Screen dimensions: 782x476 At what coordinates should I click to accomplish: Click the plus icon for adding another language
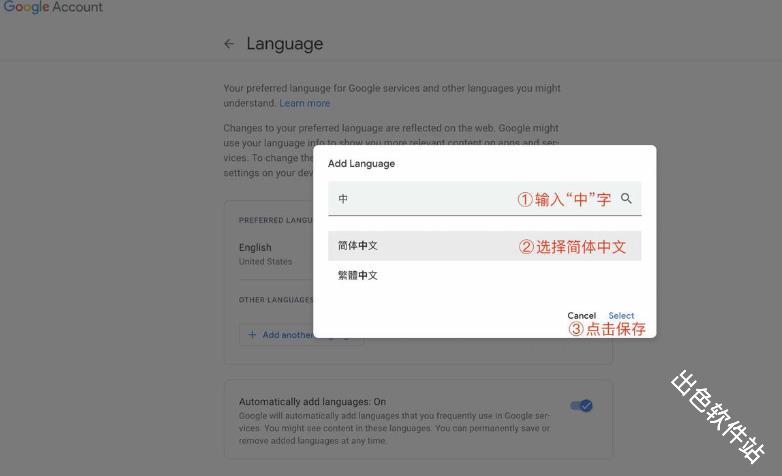(252, 335)
